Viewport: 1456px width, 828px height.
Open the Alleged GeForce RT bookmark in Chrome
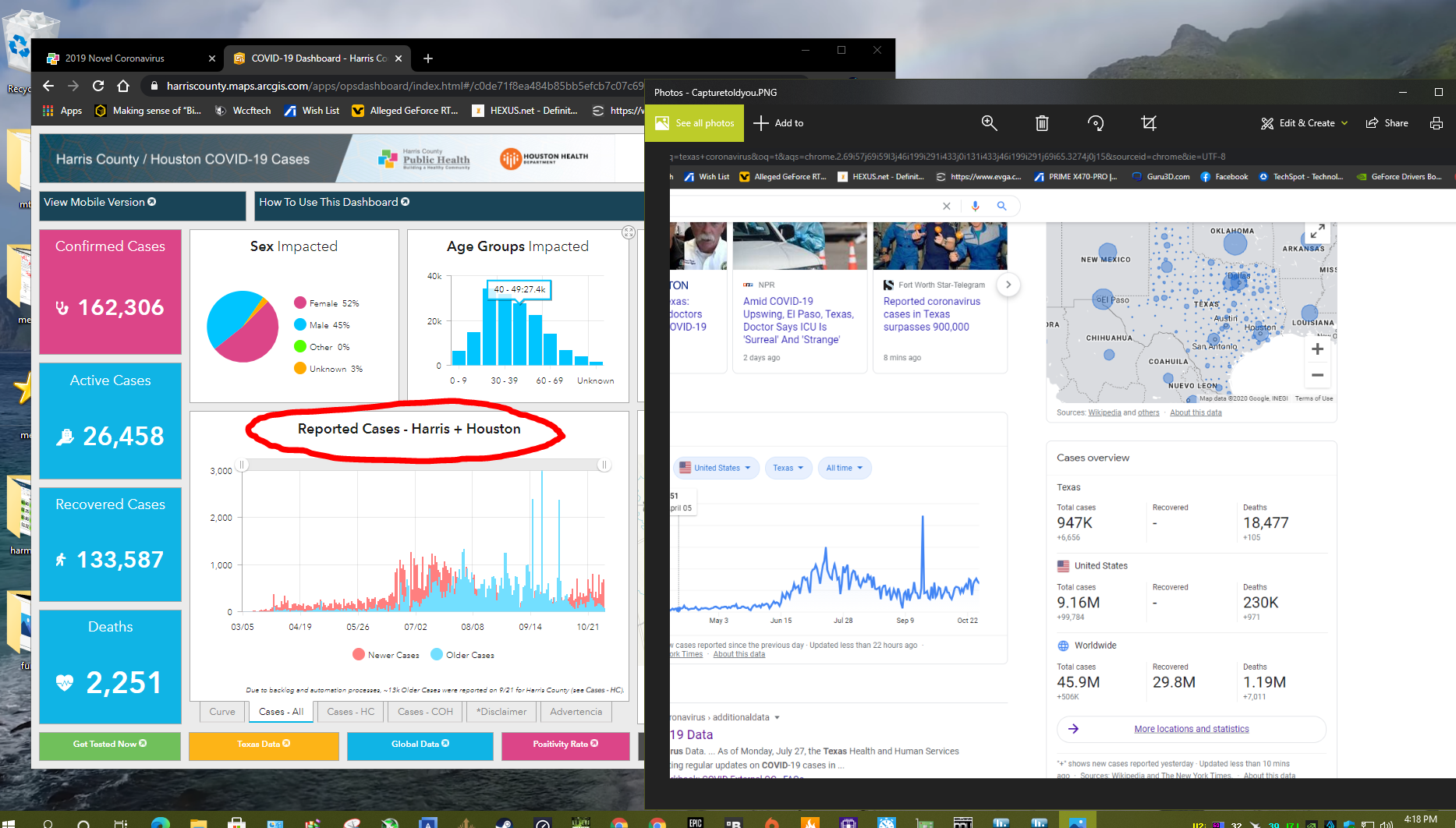(405, 111)
